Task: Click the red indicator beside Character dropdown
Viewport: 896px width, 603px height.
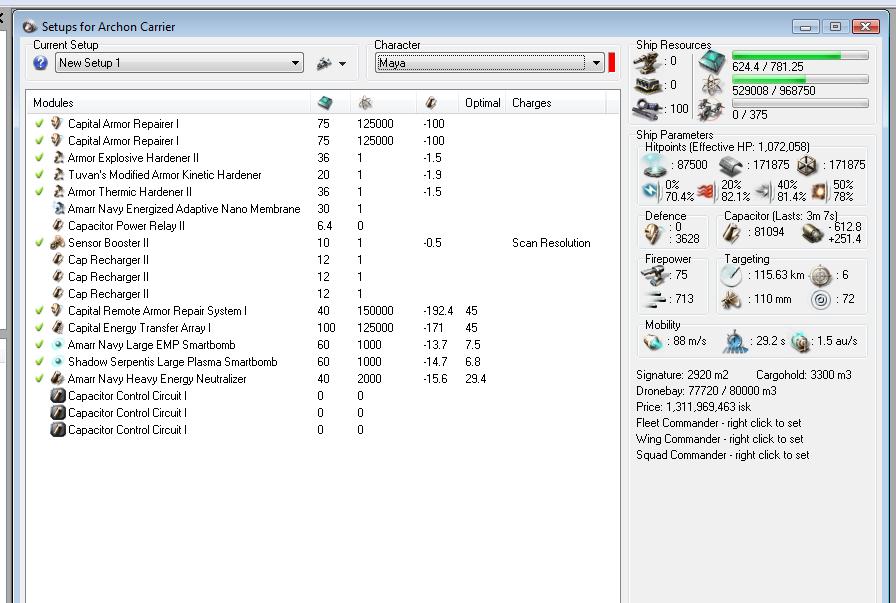Action: (x=611, y=62)
